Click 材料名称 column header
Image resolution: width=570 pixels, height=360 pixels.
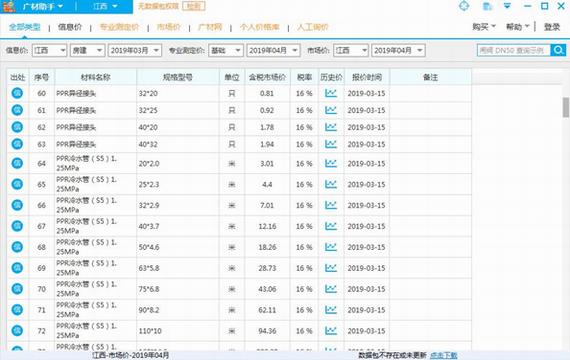click(x=96, y=77)
